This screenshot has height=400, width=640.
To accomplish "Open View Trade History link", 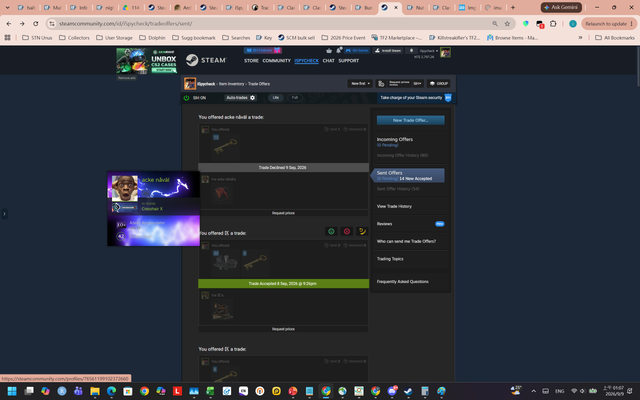I will [394, 206].
